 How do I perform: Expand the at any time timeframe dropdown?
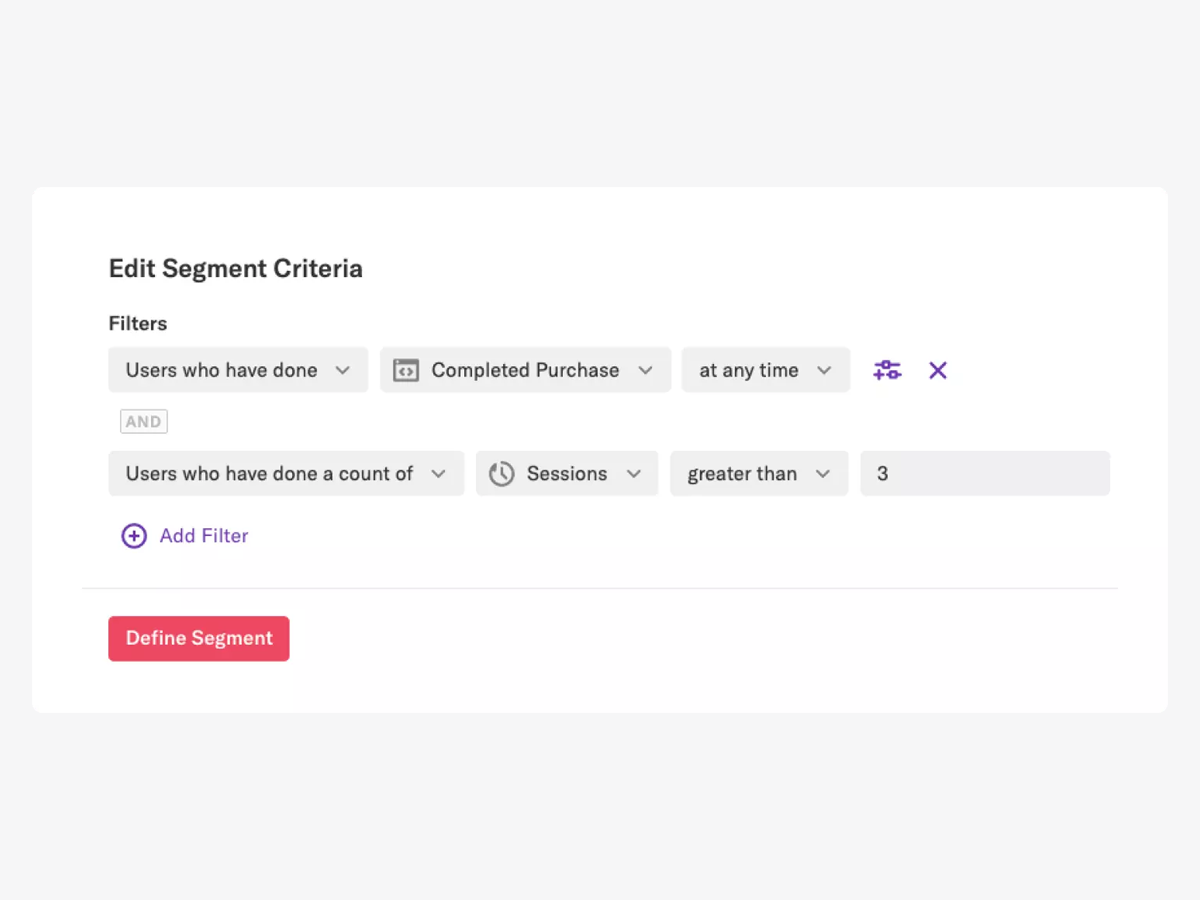tap(766, 370)
